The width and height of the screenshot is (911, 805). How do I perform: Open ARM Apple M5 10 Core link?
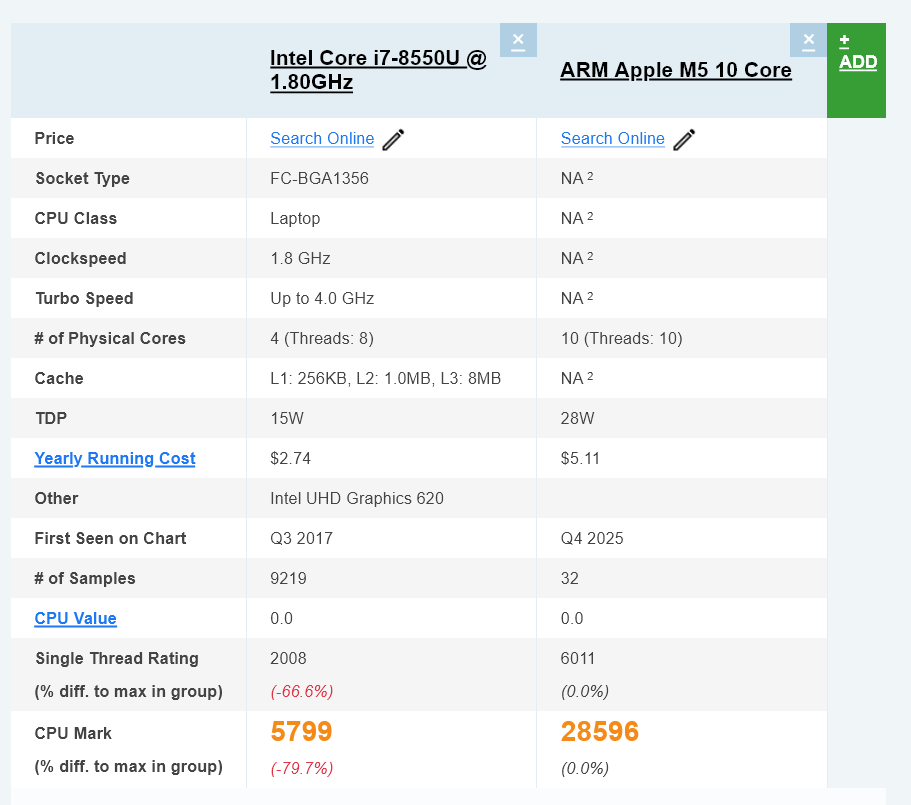click(676, 70)
